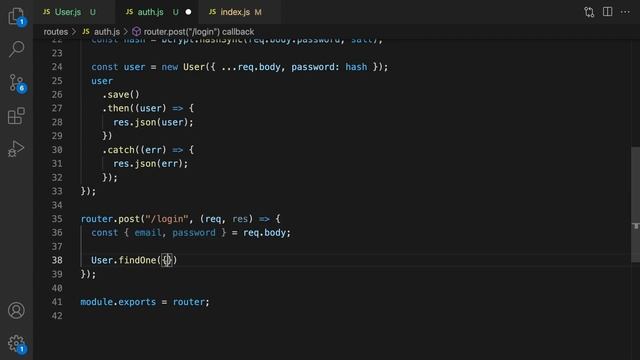This screenshot has height=360, width=640.
Task: Click the Open Changes compare icon
Action: (589, 12)
